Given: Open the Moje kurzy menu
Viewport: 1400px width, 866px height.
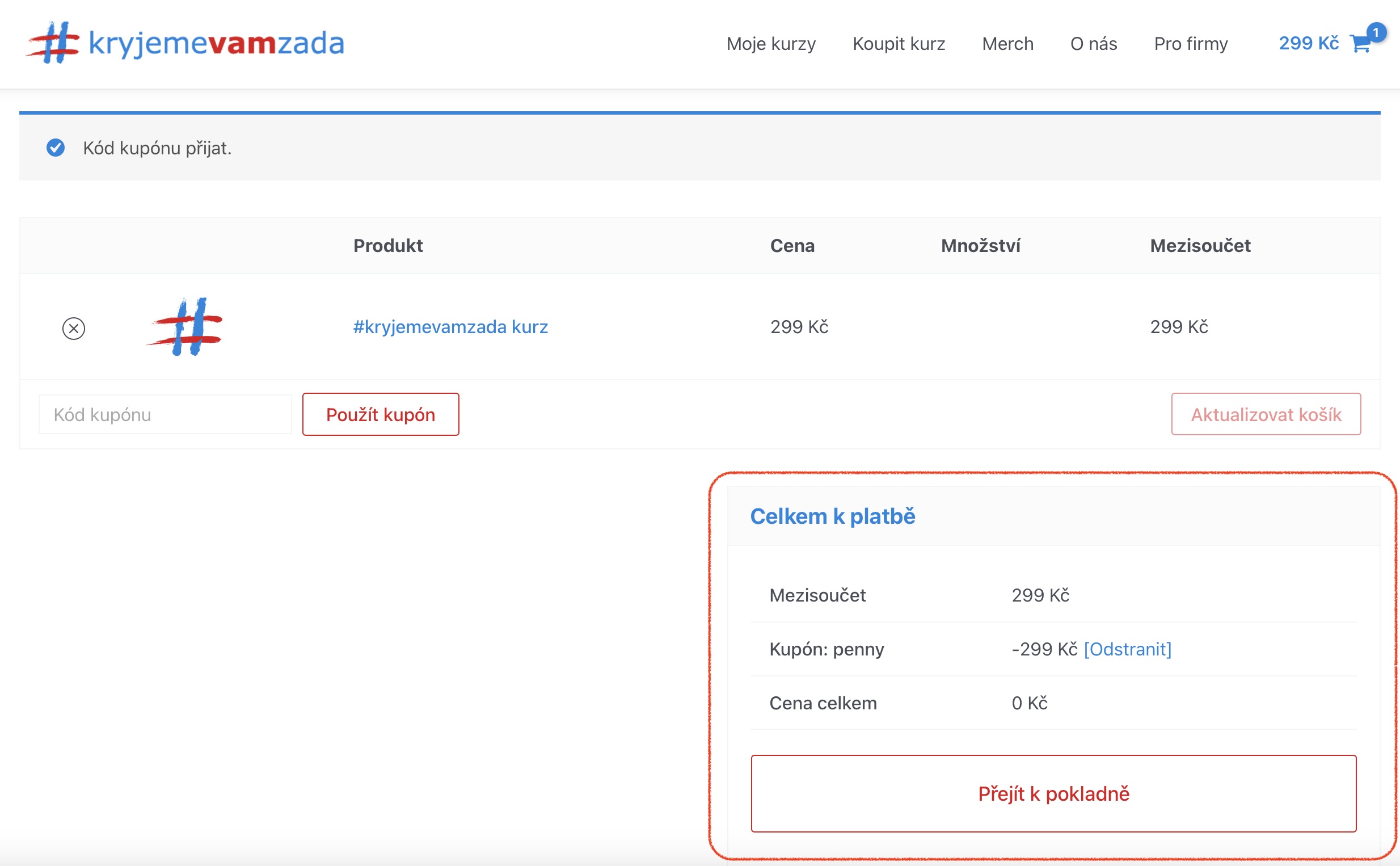Looking at the screenshot, I should pyautogui.click(x=770, y=44).
